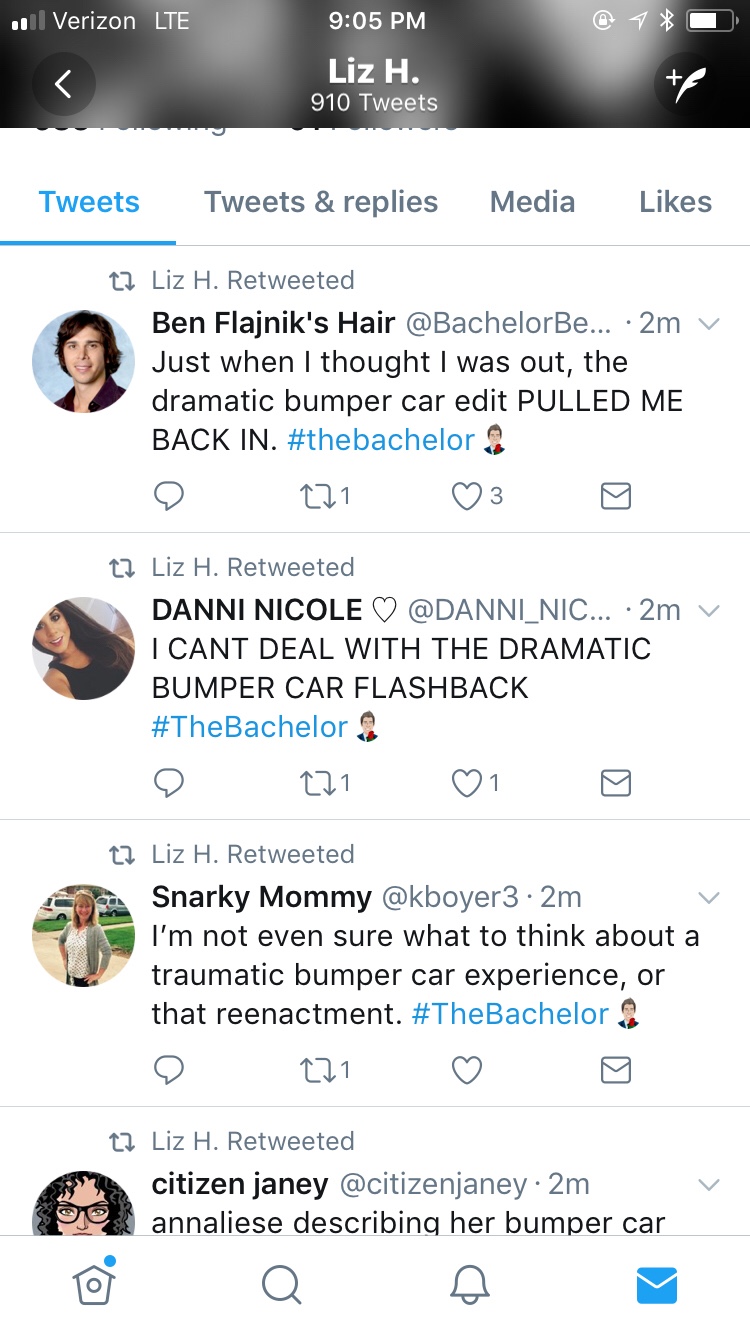
Task: Expand options chevron on Snarky Mommy tweet
Action: (708, 898)
